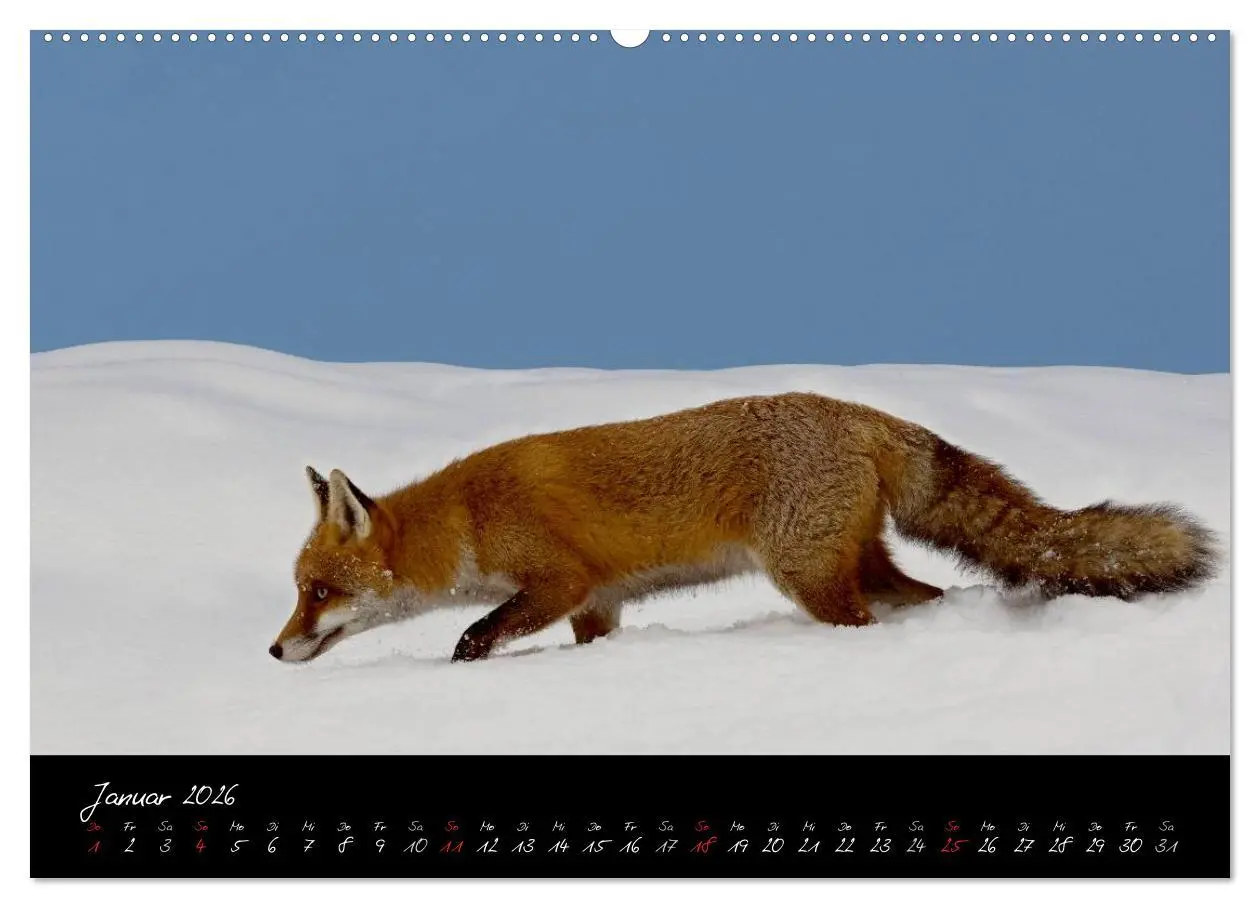The width and height of the screenshot is (1260, 908).
Task: Choose date 31 at the row's end
Action: 1166,846
